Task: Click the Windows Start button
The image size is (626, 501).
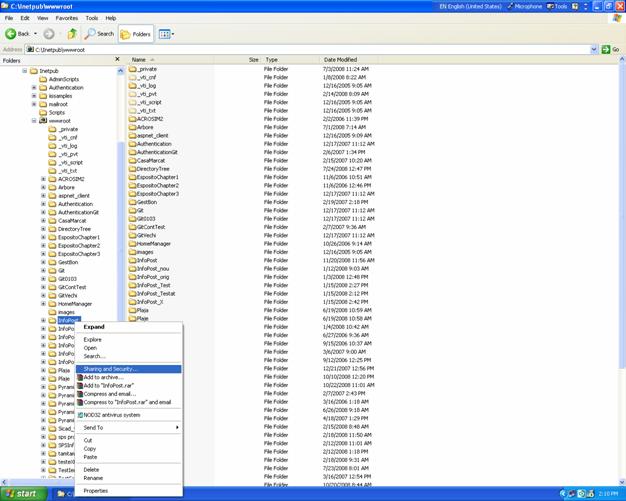Action: [x=22, y=493]
